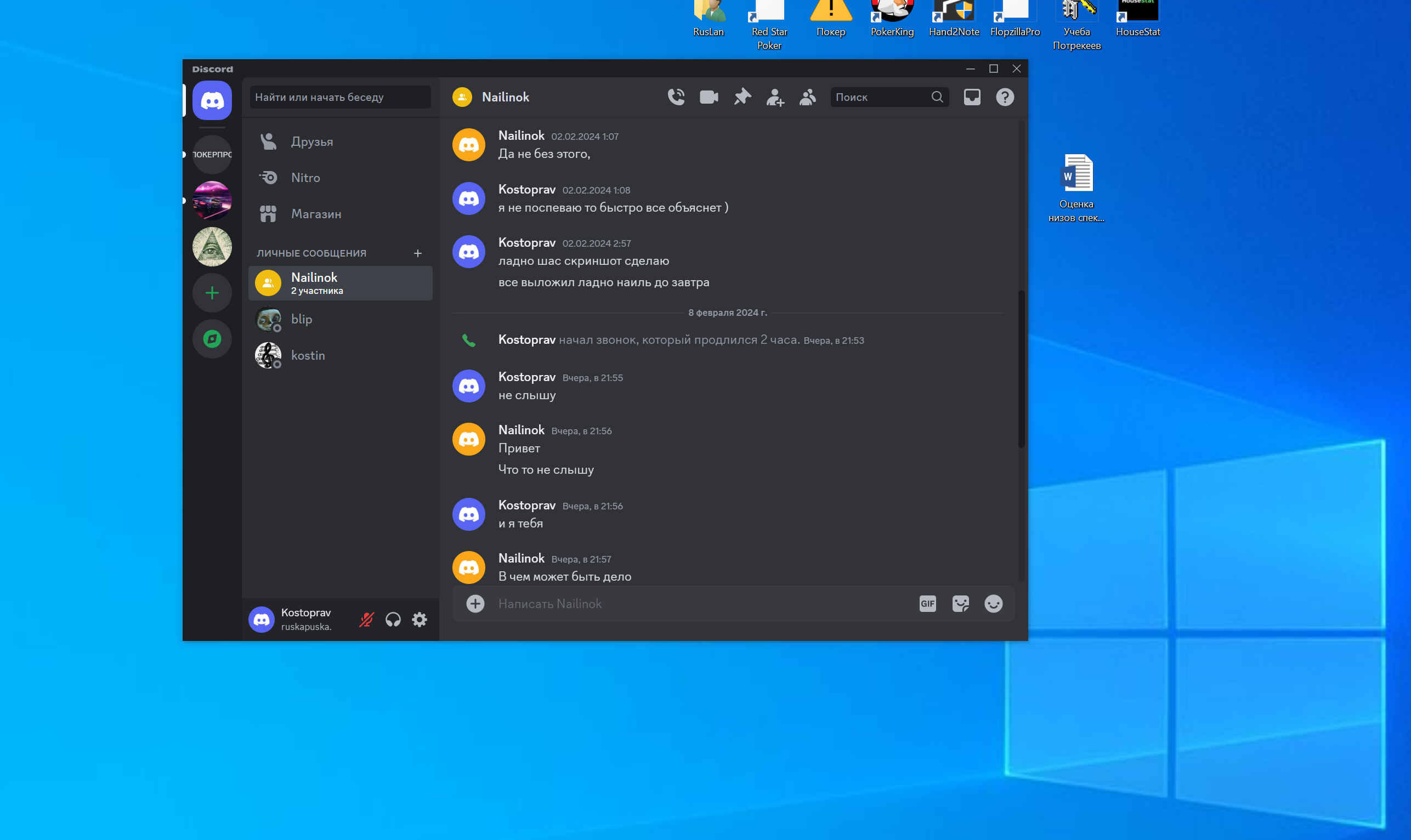Screen dimensions: 1411x840
Task: Open the pyramid eye server icon
Action: point(212,247)
